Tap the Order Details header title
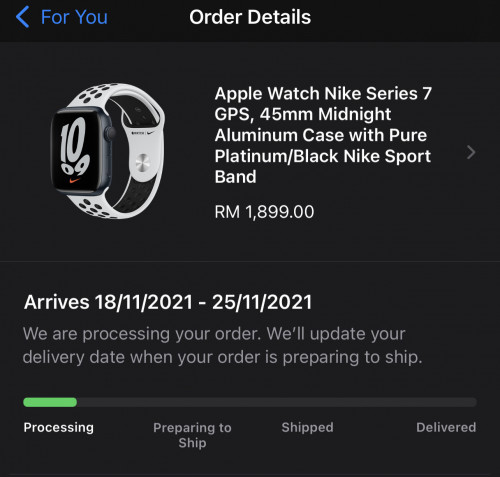 250,17
